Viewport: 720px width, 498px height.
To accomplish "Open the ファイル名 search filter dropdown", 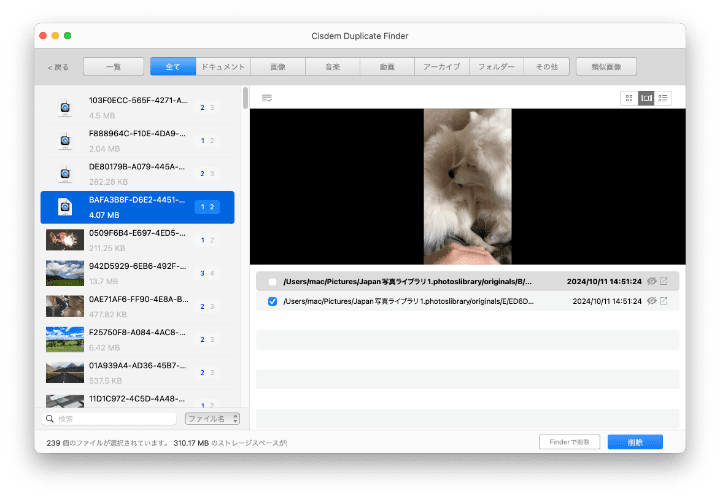I will 212,419.
